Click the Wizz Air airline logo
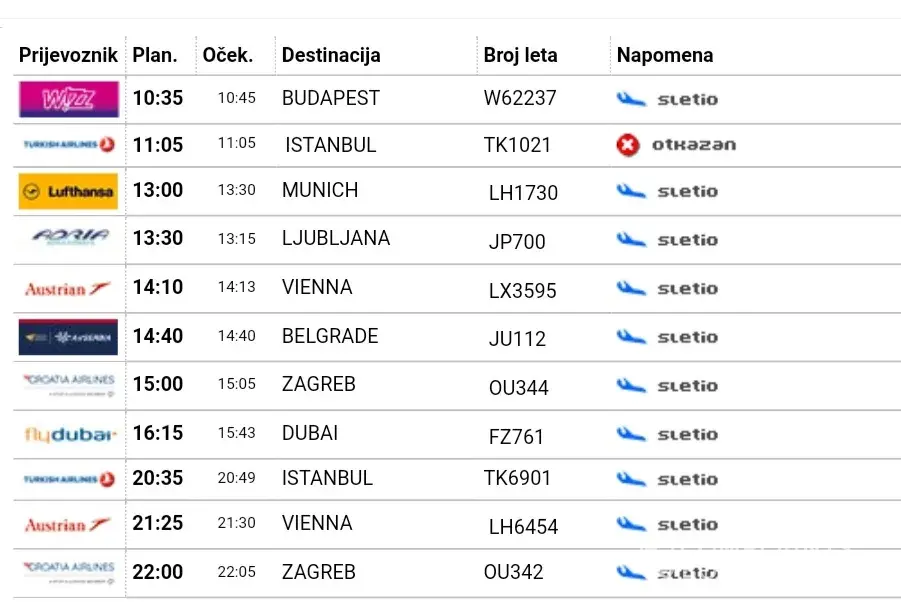The height and width of the screenshot is (602, 901). click(68, 99)
